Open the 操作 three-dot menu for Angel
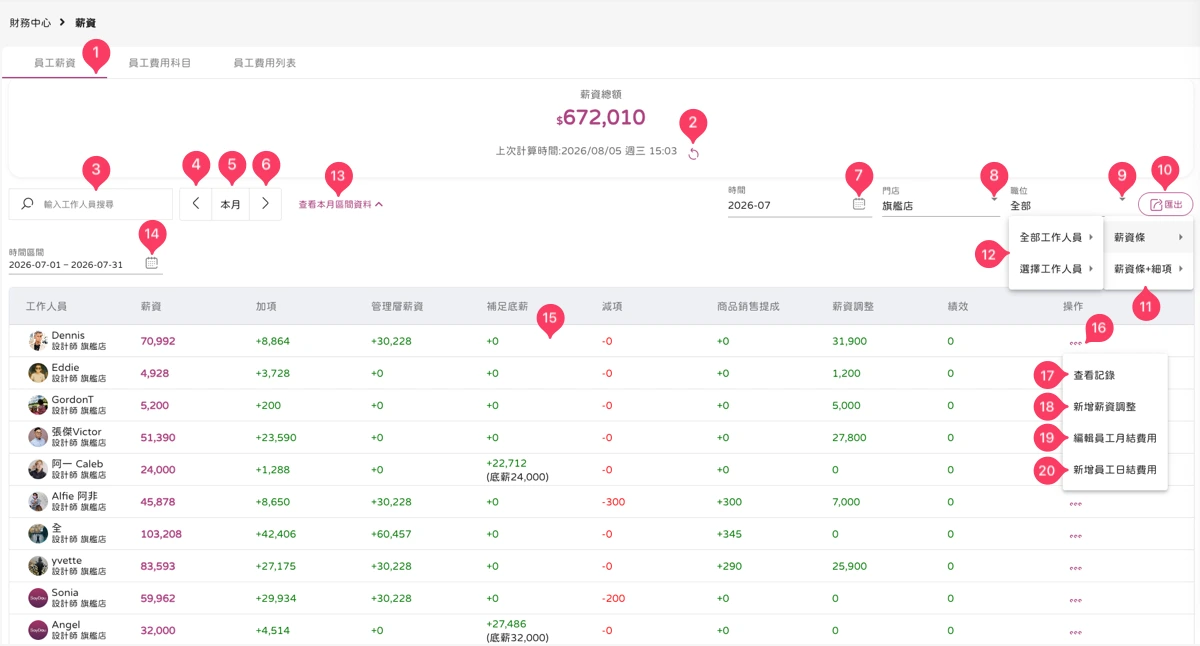Image resolution: width=1200 pixels, height=646 pixels. (1075, 632)
